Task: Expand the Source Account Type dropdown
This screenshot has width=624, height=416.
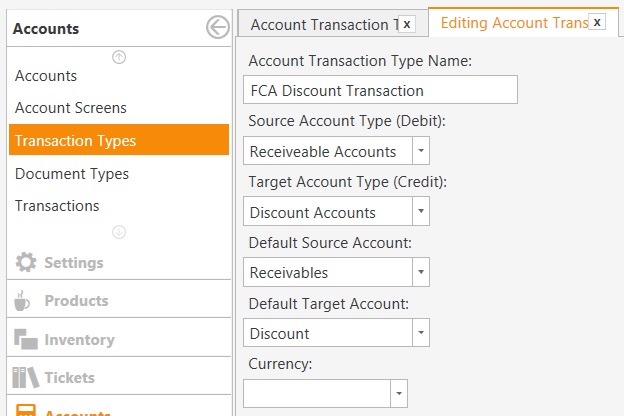Action: tap(421, 150)
